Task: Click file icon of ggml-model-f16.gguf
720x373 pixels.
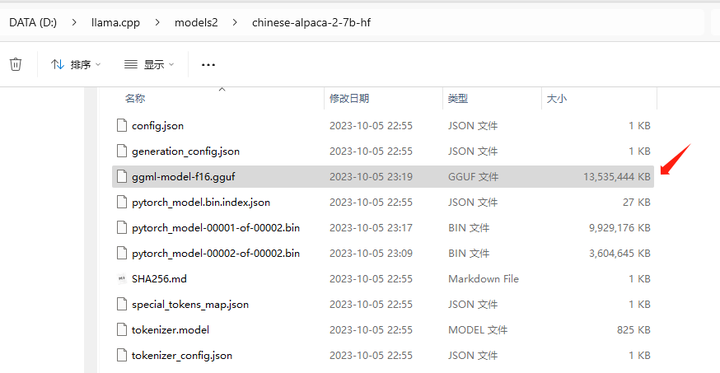Action: [x=122, y=176]
